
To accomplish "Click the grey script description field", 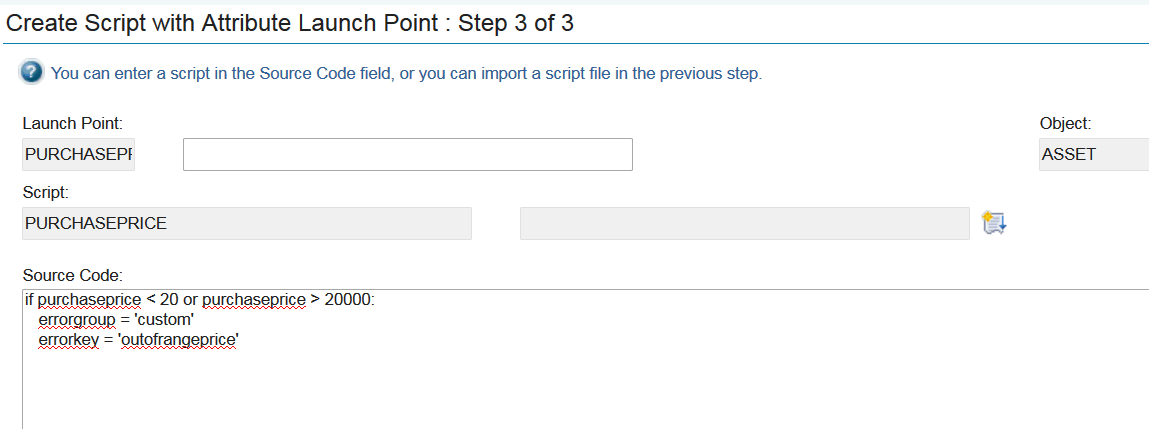I will [x=744, y=224].
